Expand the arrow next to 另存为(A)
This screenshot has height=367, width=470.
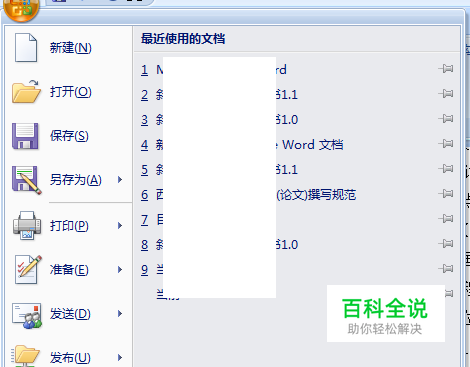(x=120, y=180)
